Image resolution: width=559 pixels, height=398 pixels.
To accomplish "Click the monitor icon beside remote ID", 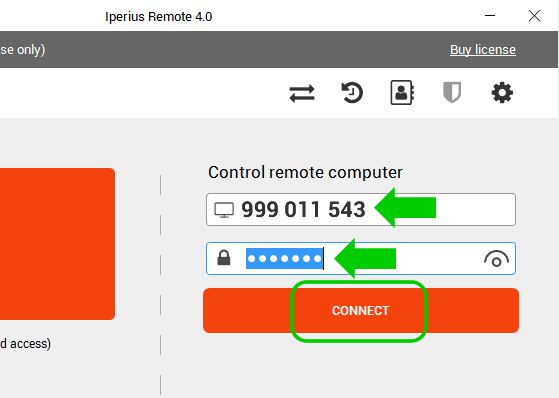I will tap(224, 210).
